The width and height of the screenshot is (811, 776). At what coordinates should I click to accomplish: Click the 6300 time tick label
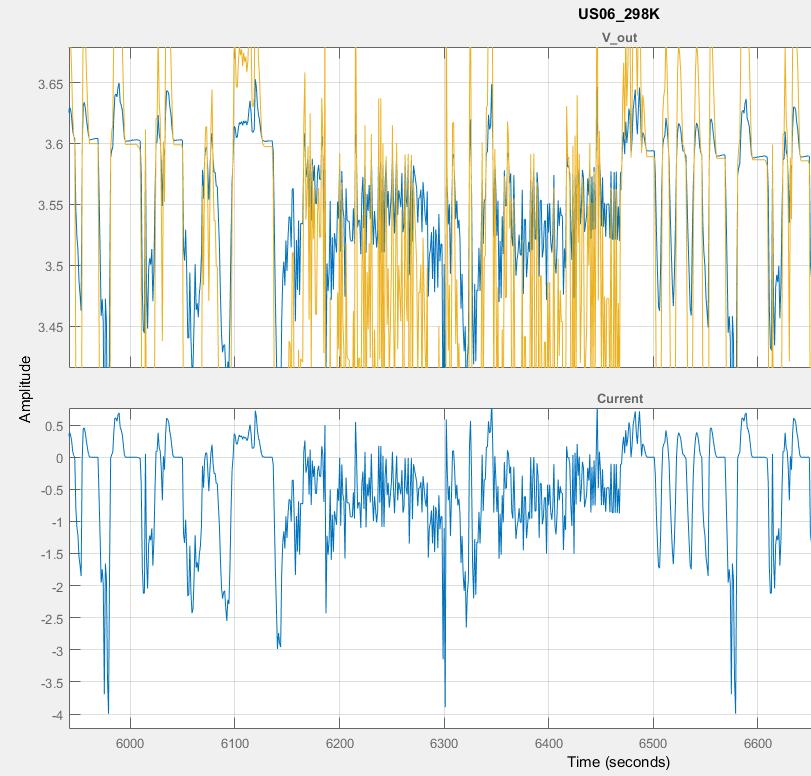tap(444, 743)
